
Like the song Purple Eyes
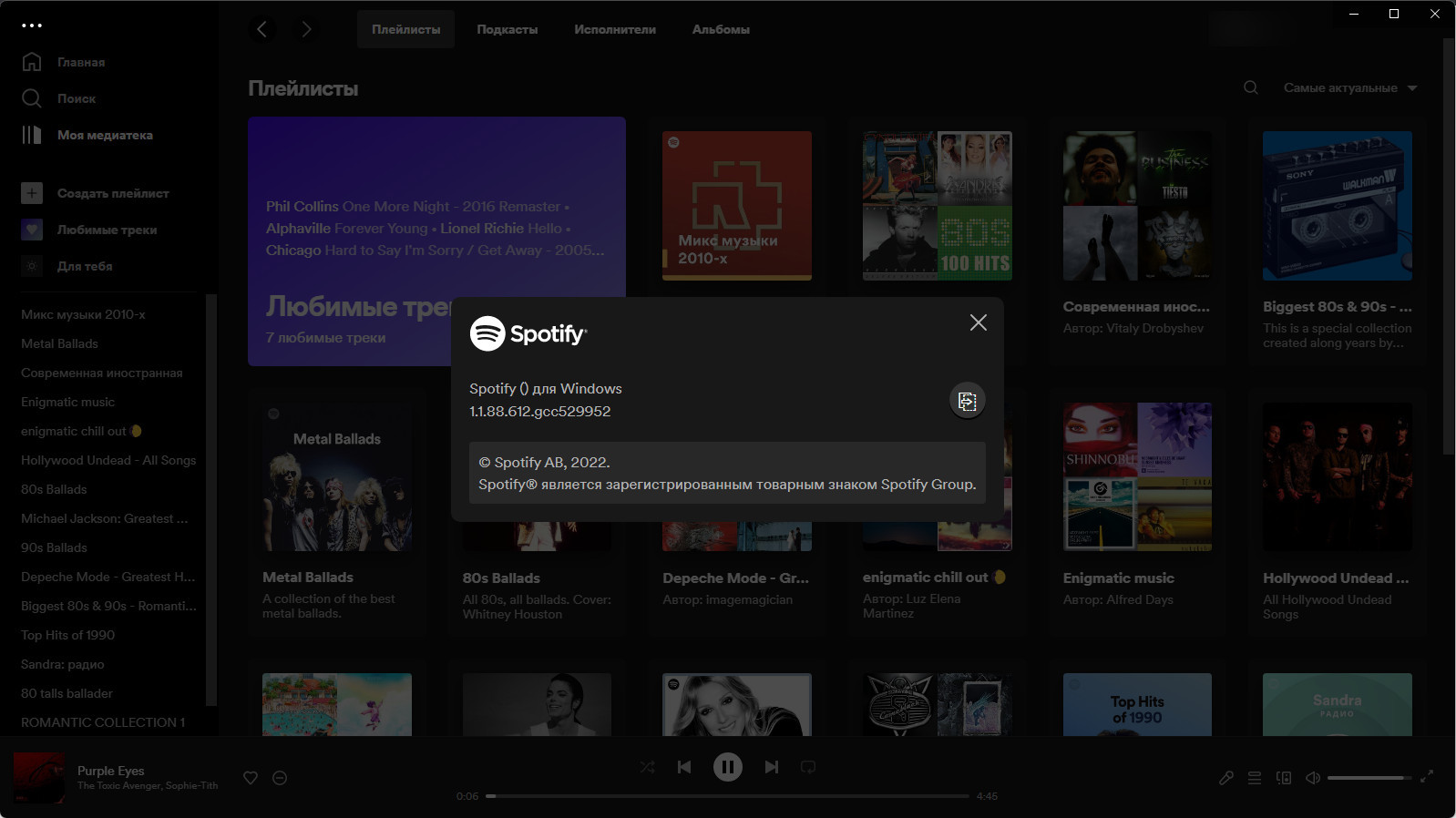tap(251, 778)
